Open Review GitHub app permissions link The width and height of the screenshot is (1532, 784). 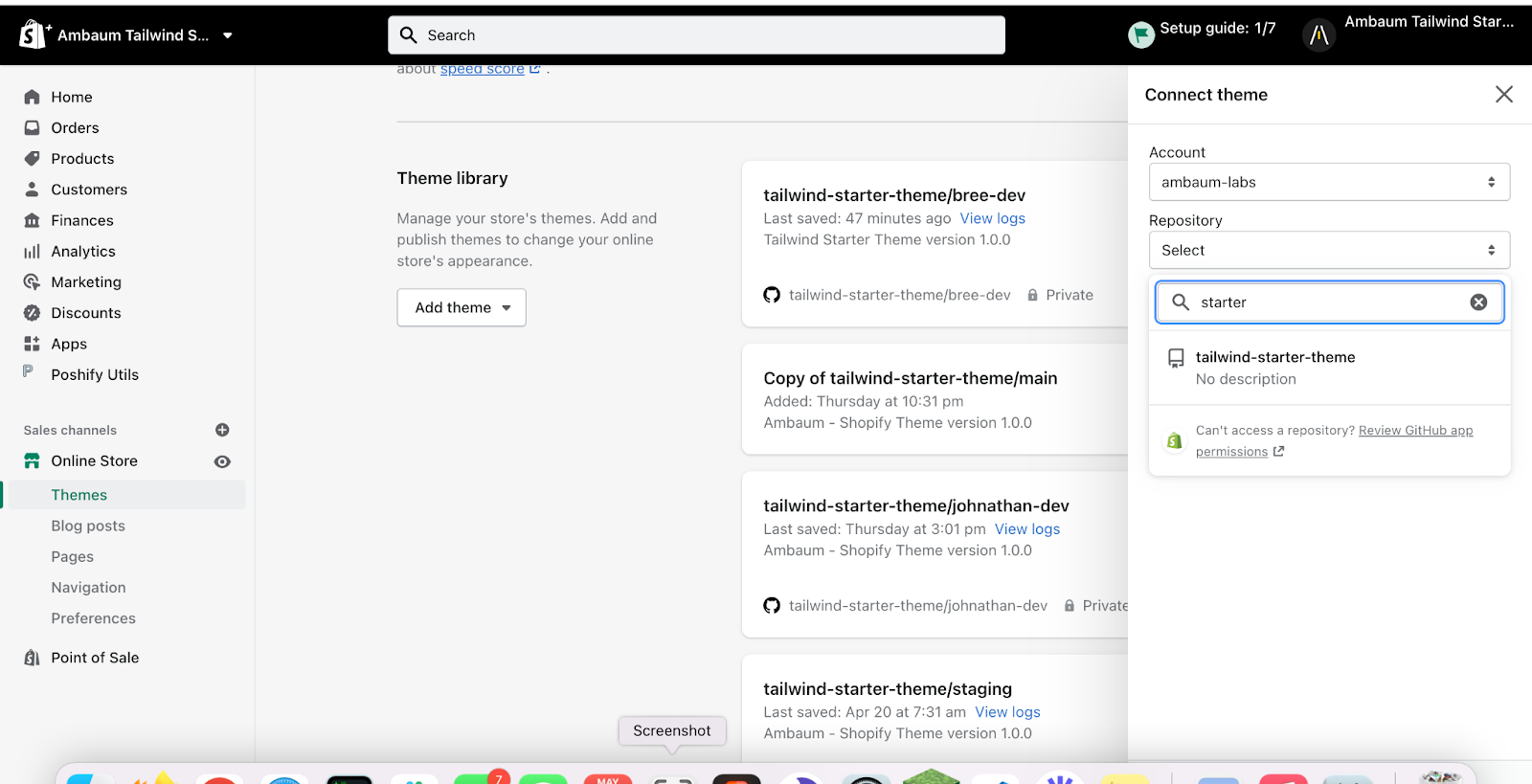(1334, 441)
